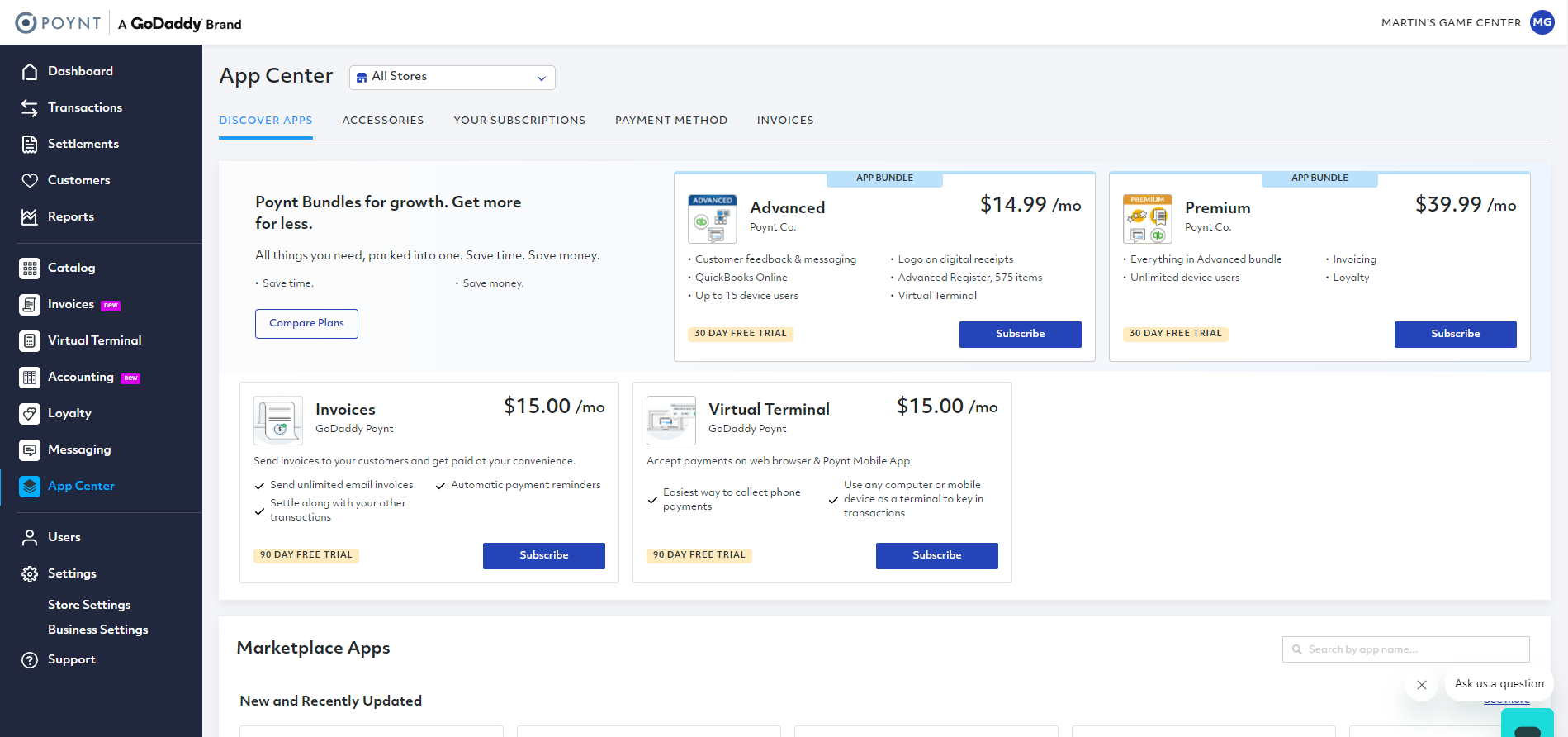1568x737 pixels.
Task: Click the Loyalty tag icon
Action: 30,414
